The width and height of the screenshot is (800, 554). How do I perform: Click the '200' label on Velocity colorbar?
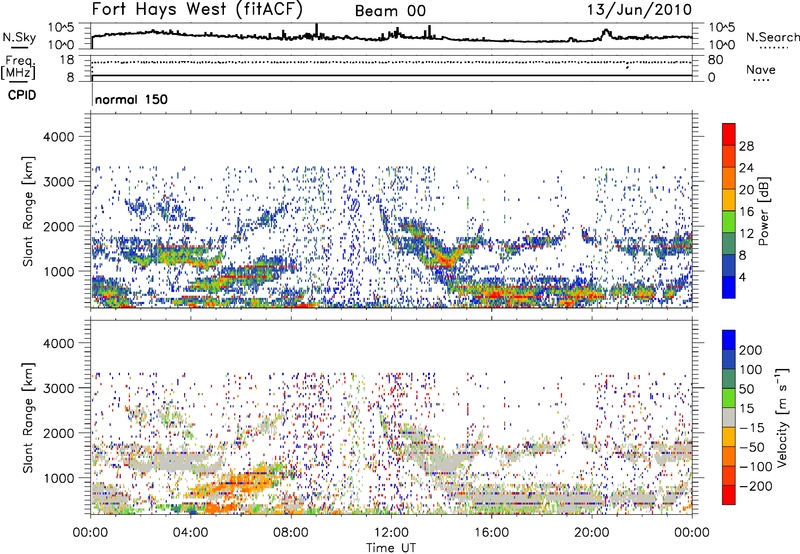coord(751,350)
